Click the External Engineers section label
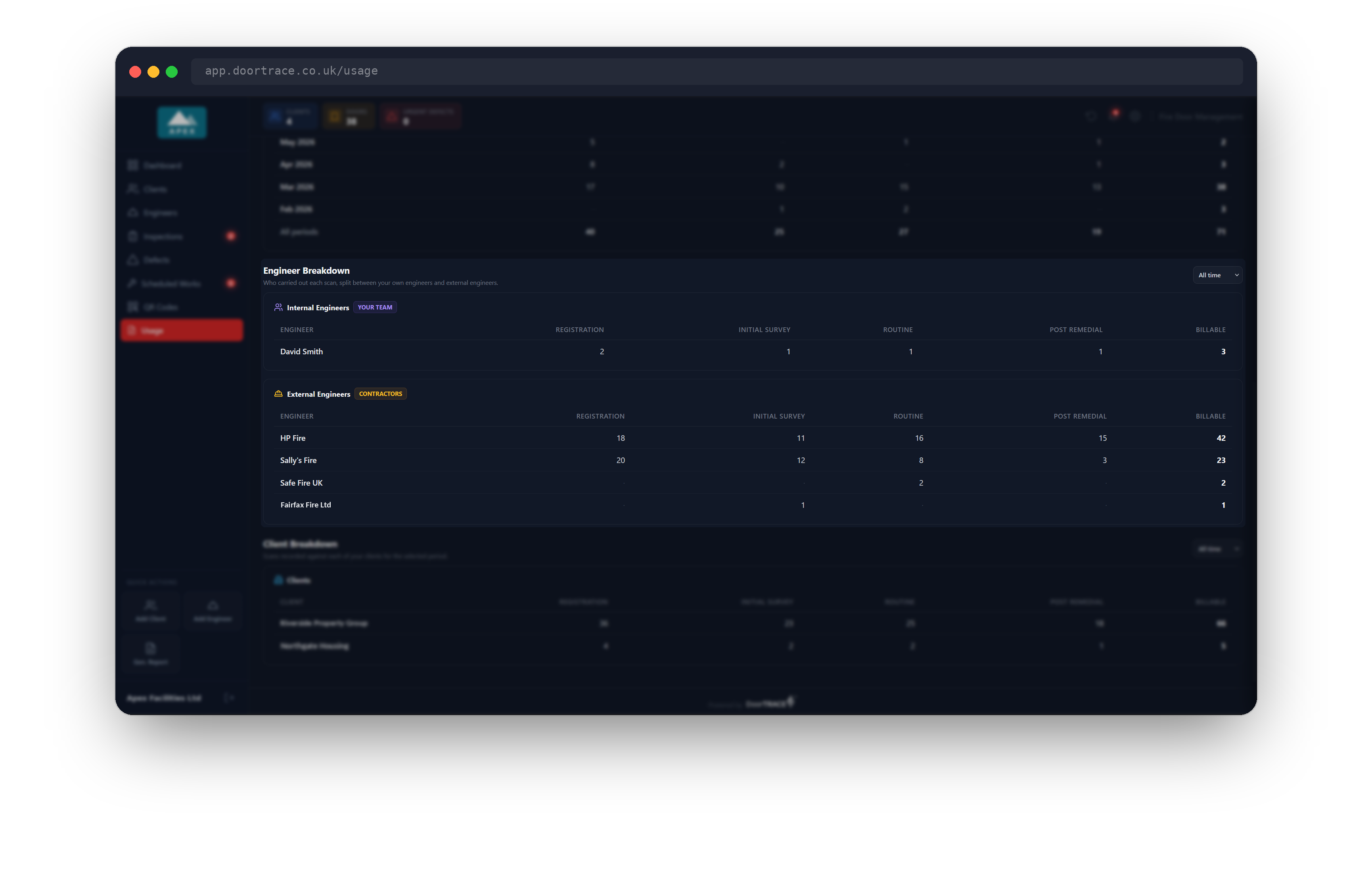Viewport: 1372px width, 880px height. [x=318, y=394]
